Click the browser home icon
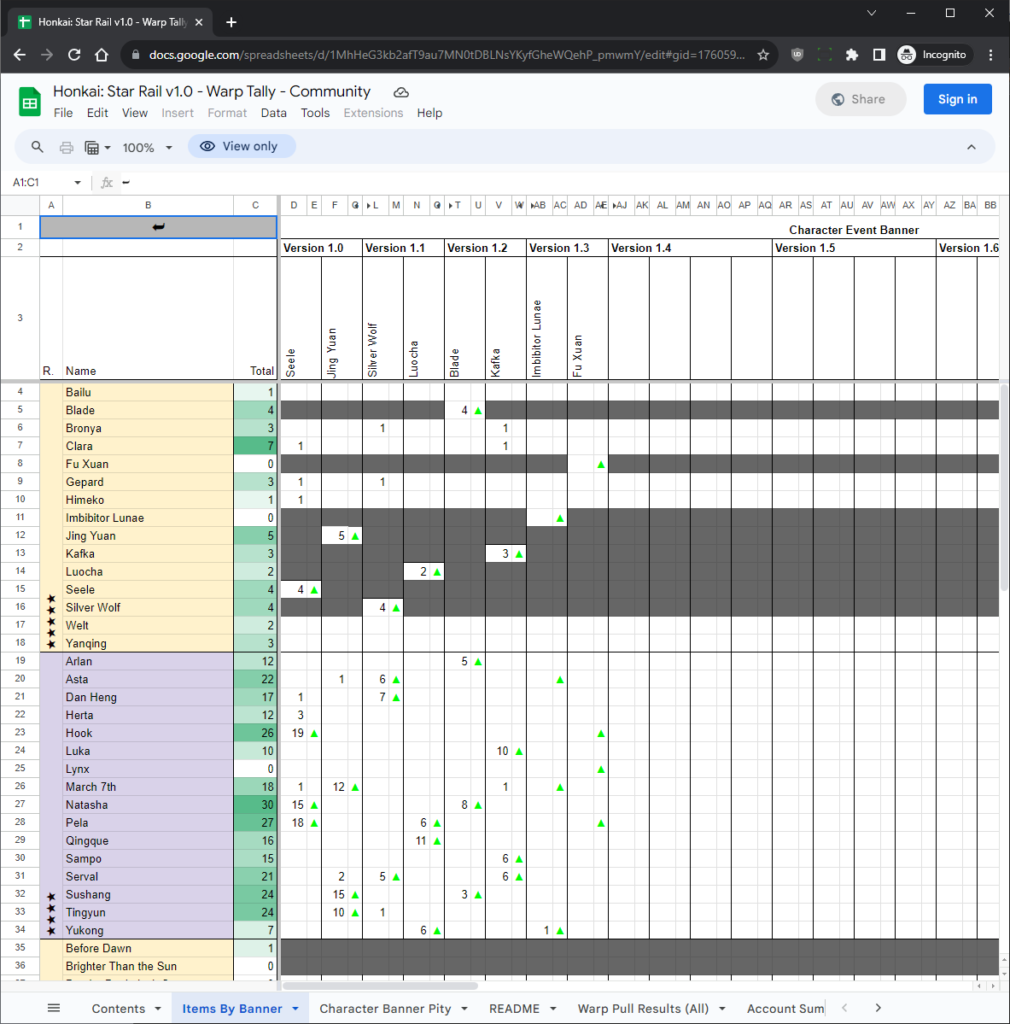This screenshot has height=1024, width=1010. pos(101,55)
